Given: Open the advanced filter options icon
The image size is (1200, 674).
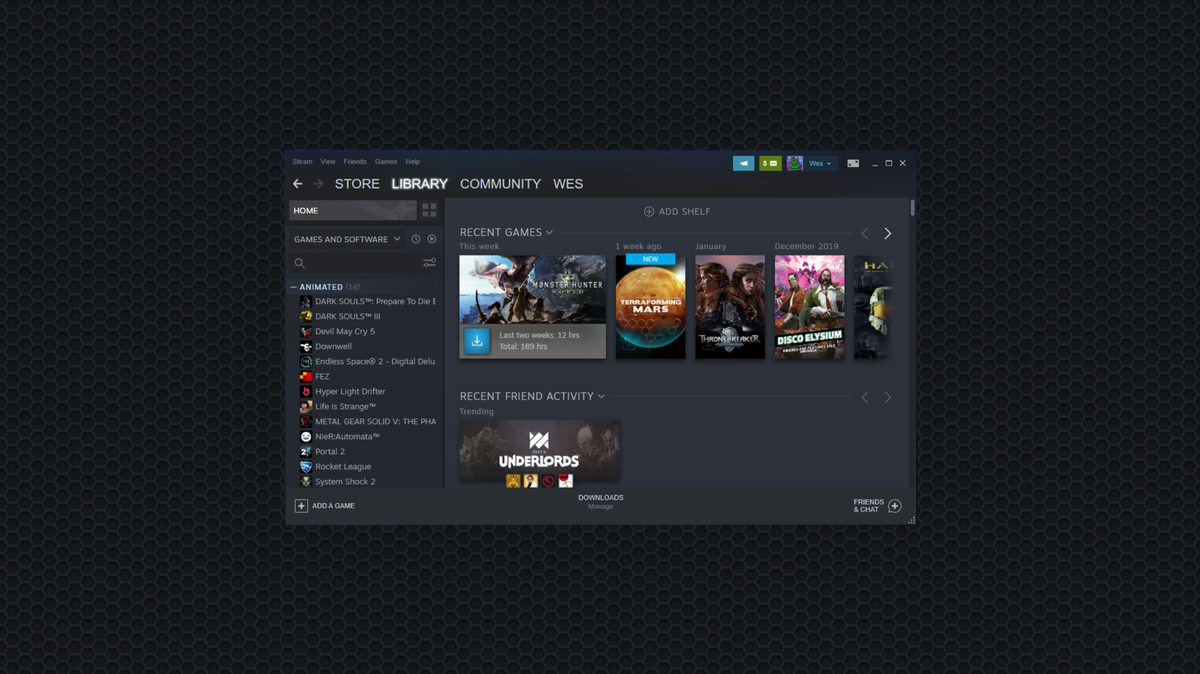Looking at the screenshot, I should 429,262.
